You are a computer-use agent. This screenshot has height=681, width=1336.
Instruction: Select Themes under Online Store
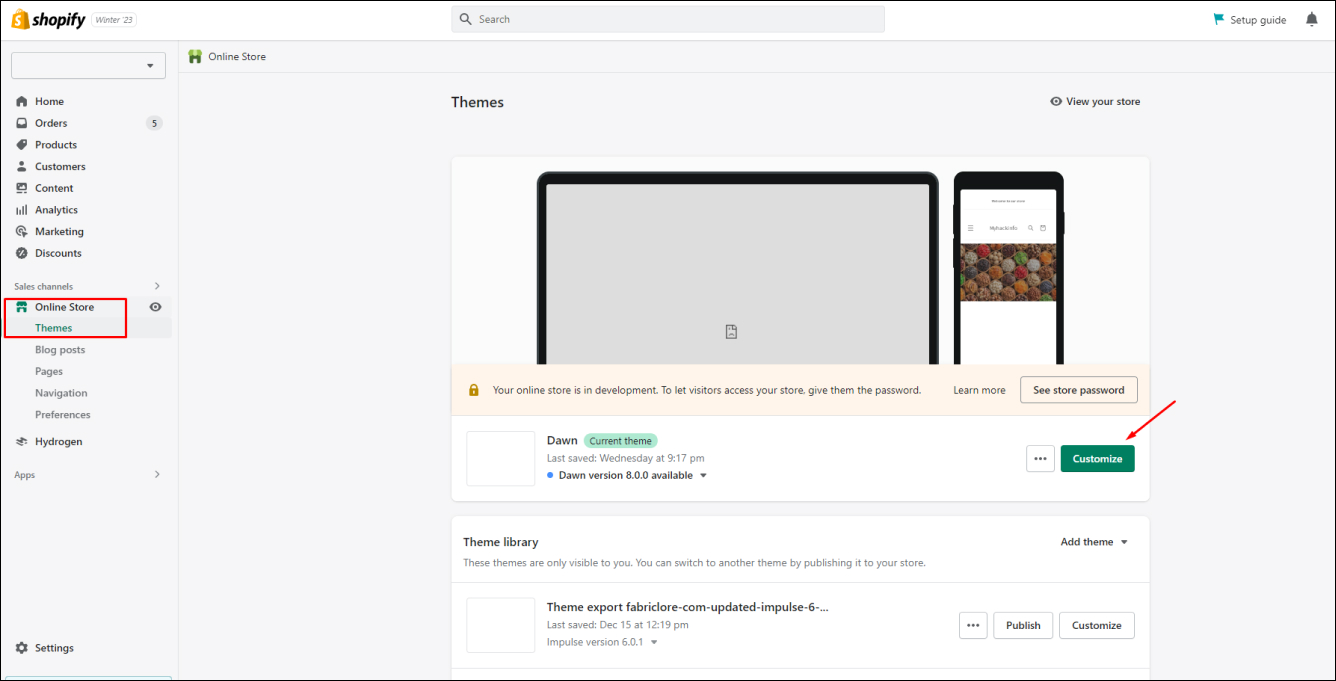54,328
